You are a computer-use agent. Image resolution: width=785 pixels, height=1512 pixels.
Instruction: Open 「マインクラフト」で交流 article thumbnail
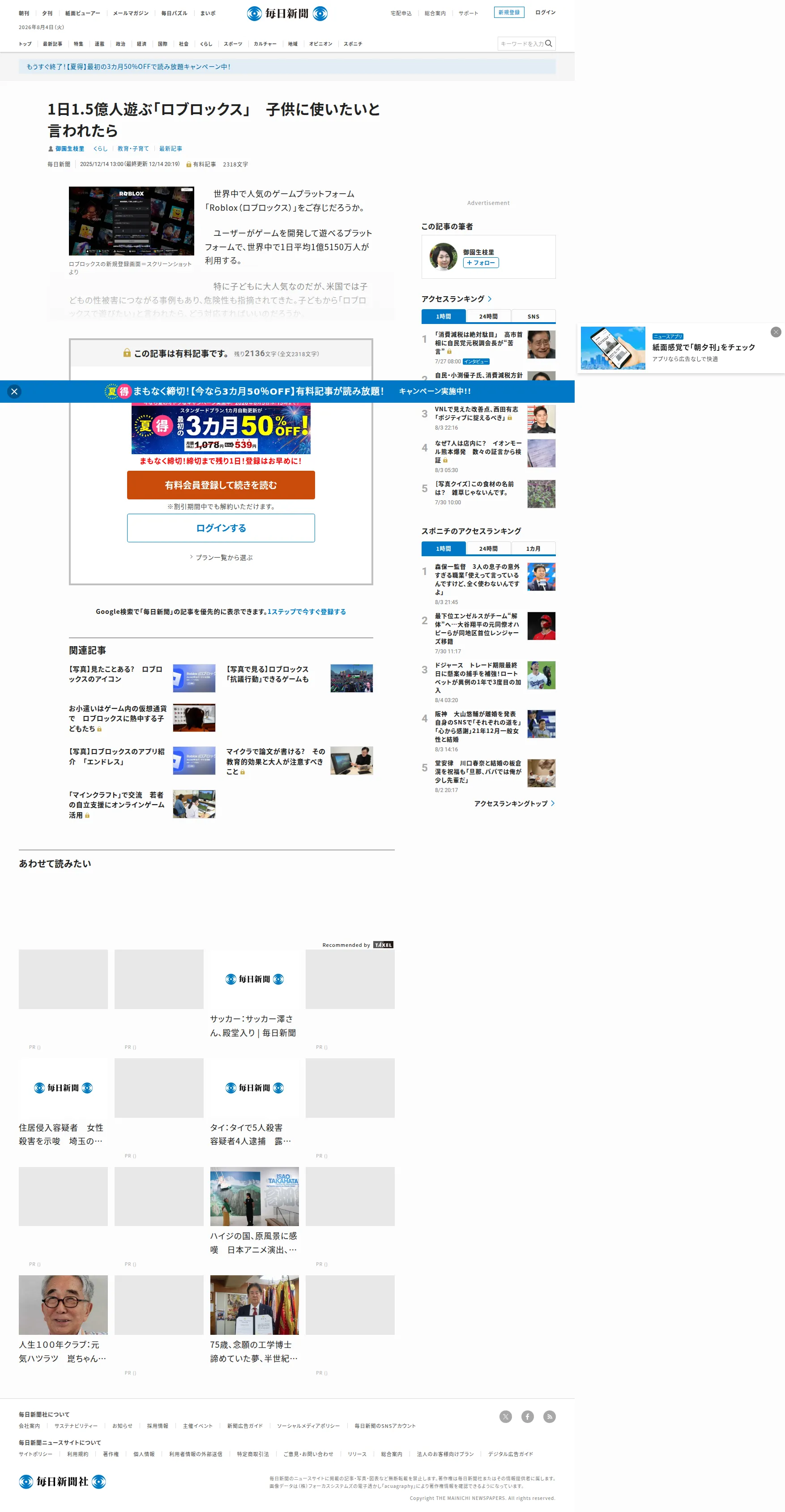coord(194,804)
